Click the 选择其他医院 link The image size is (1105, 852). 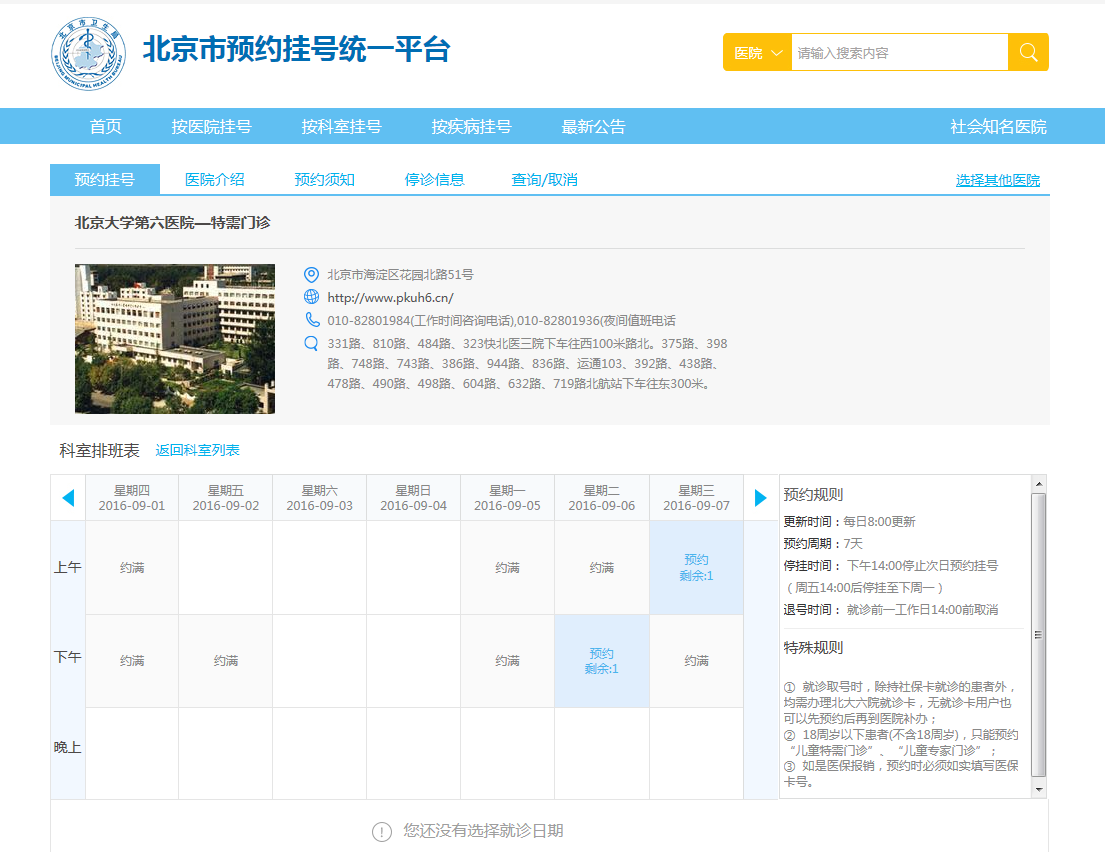(x=998, y=180)
